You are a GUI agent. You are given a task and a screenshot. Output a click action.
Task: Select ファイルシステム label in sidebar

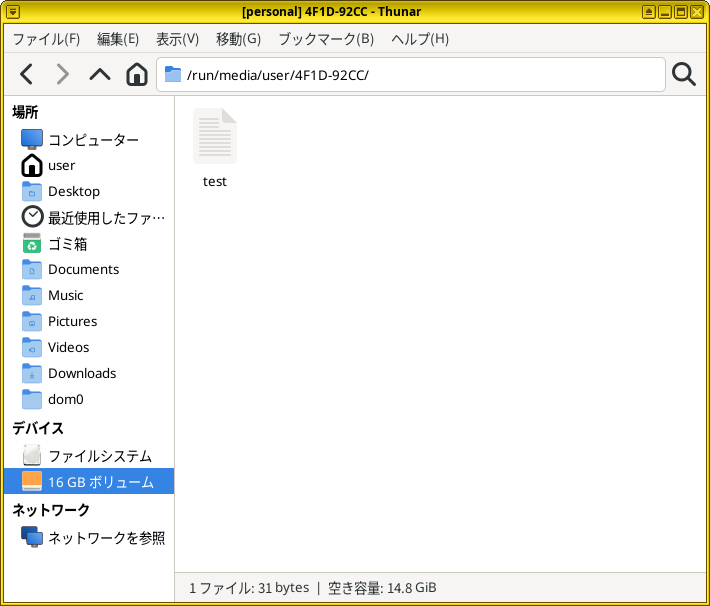point(100,456)
